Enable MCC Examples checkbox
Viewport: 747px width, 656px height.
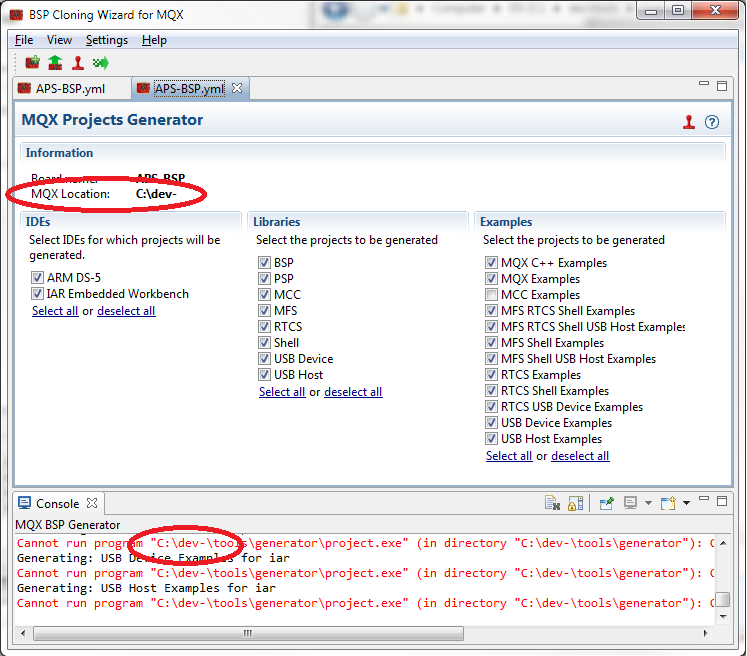click(491, 294)
